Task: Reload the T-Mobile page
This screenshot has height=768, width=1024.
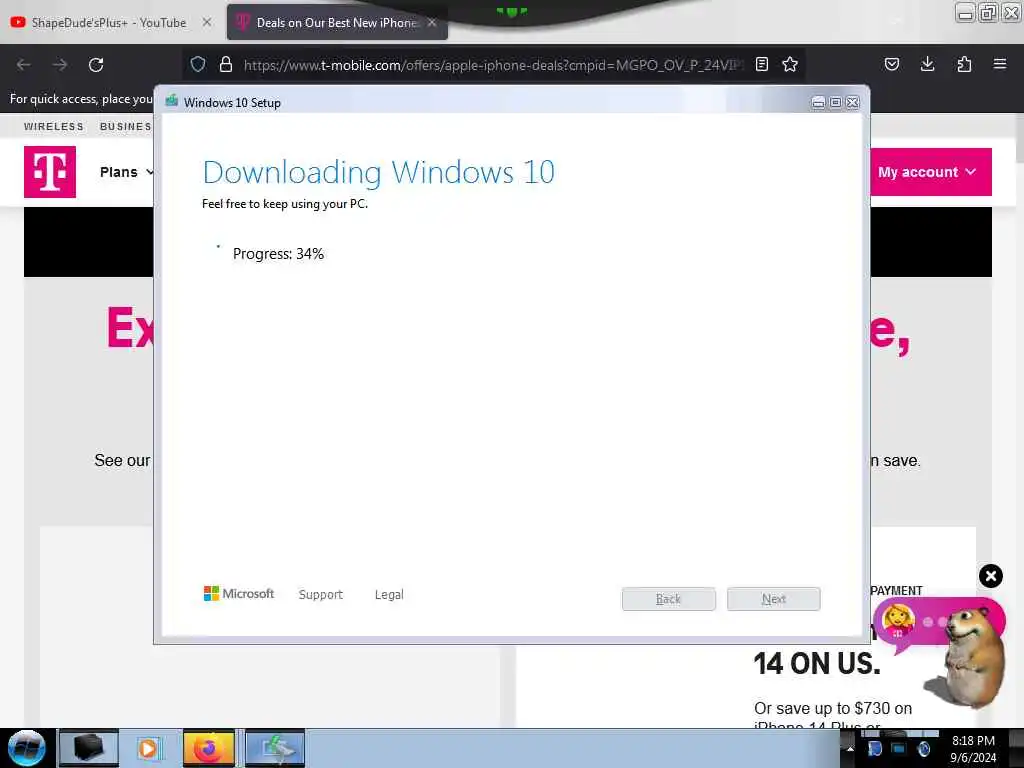Action: tap(96, 65)
